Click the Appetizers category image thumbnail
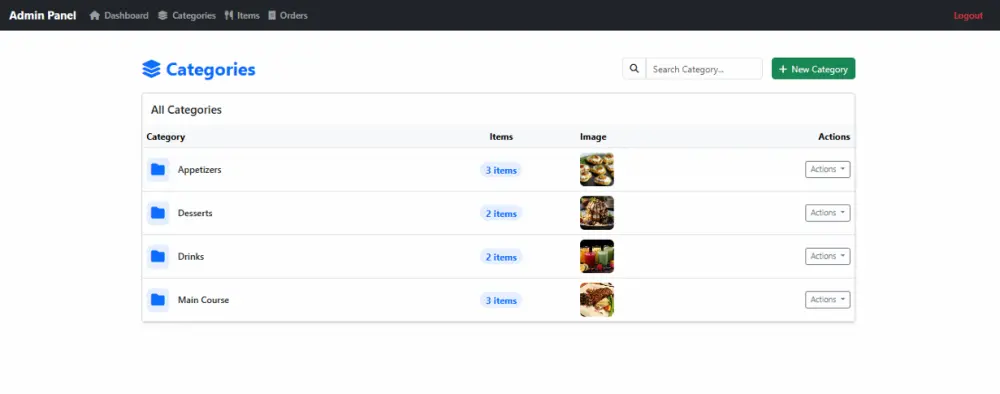The height and width of the screenshot is (394, 1000). pos(597,170)
